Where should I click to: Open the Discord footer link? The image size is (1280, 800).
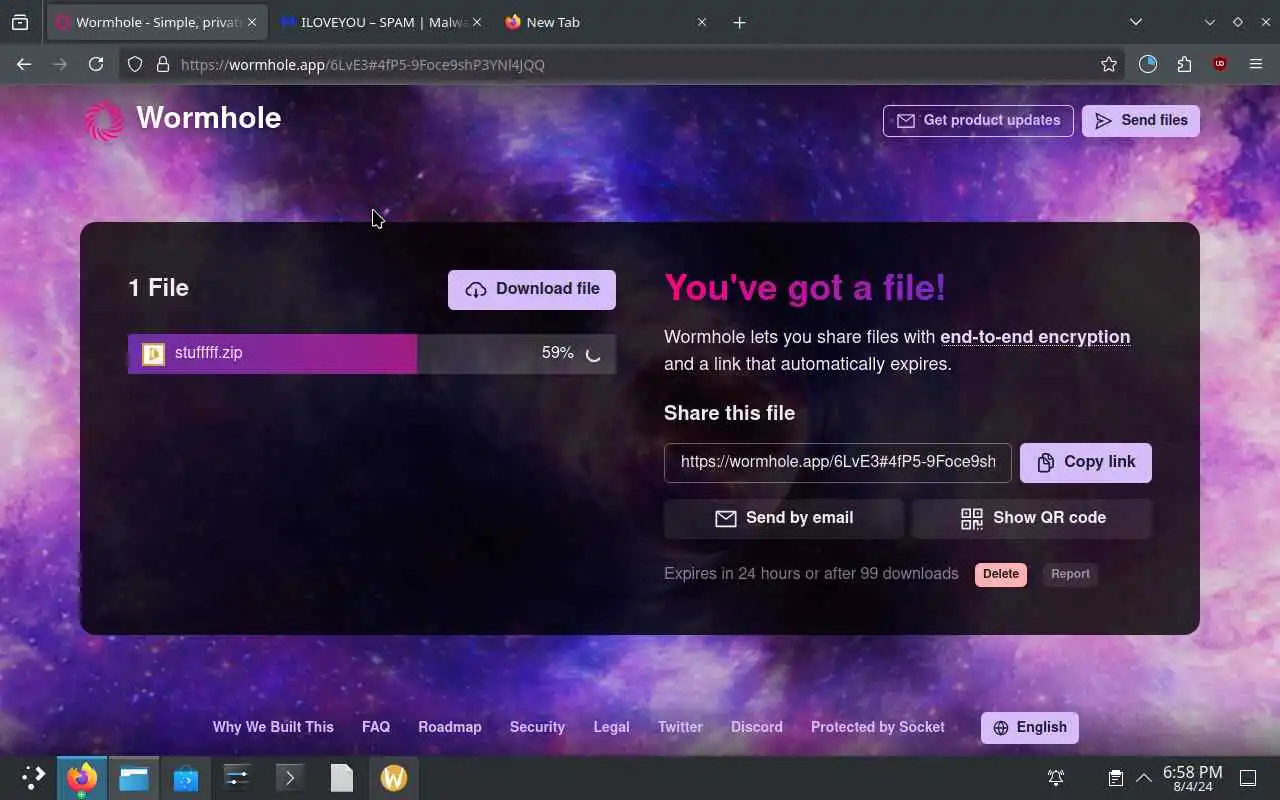757,727
